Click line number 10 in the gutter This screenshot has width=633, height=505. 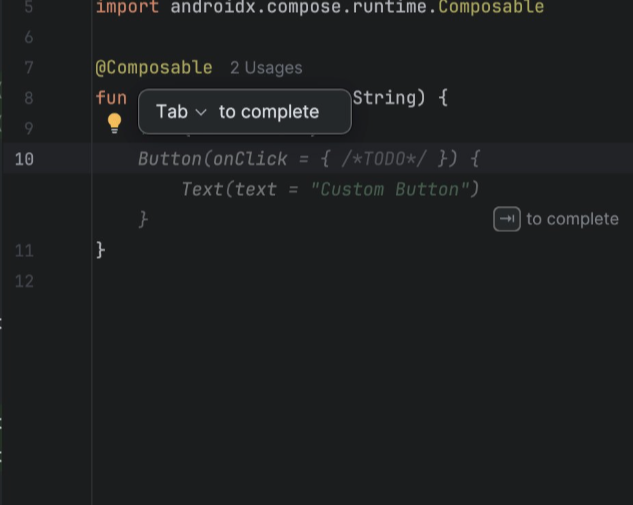click(23, 159)
